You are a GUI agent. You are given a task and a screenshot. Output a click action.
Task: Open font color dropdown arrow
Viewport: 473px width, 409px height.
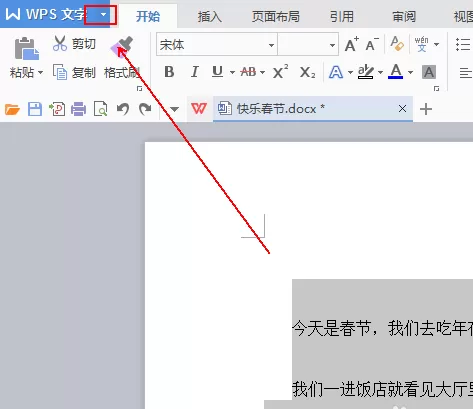(410, 72)
